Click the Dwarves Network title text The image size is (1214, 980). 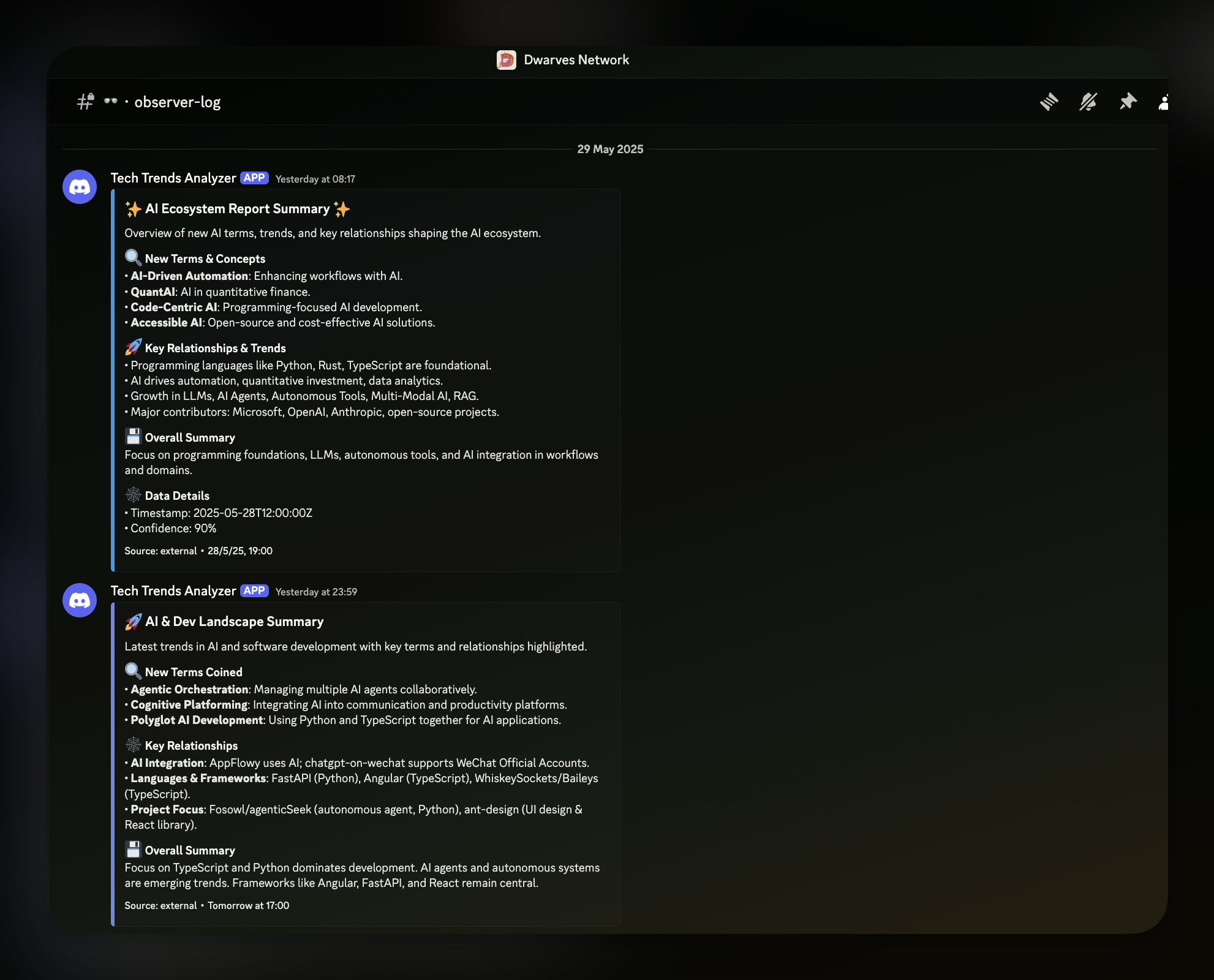[x=576, y=60]
